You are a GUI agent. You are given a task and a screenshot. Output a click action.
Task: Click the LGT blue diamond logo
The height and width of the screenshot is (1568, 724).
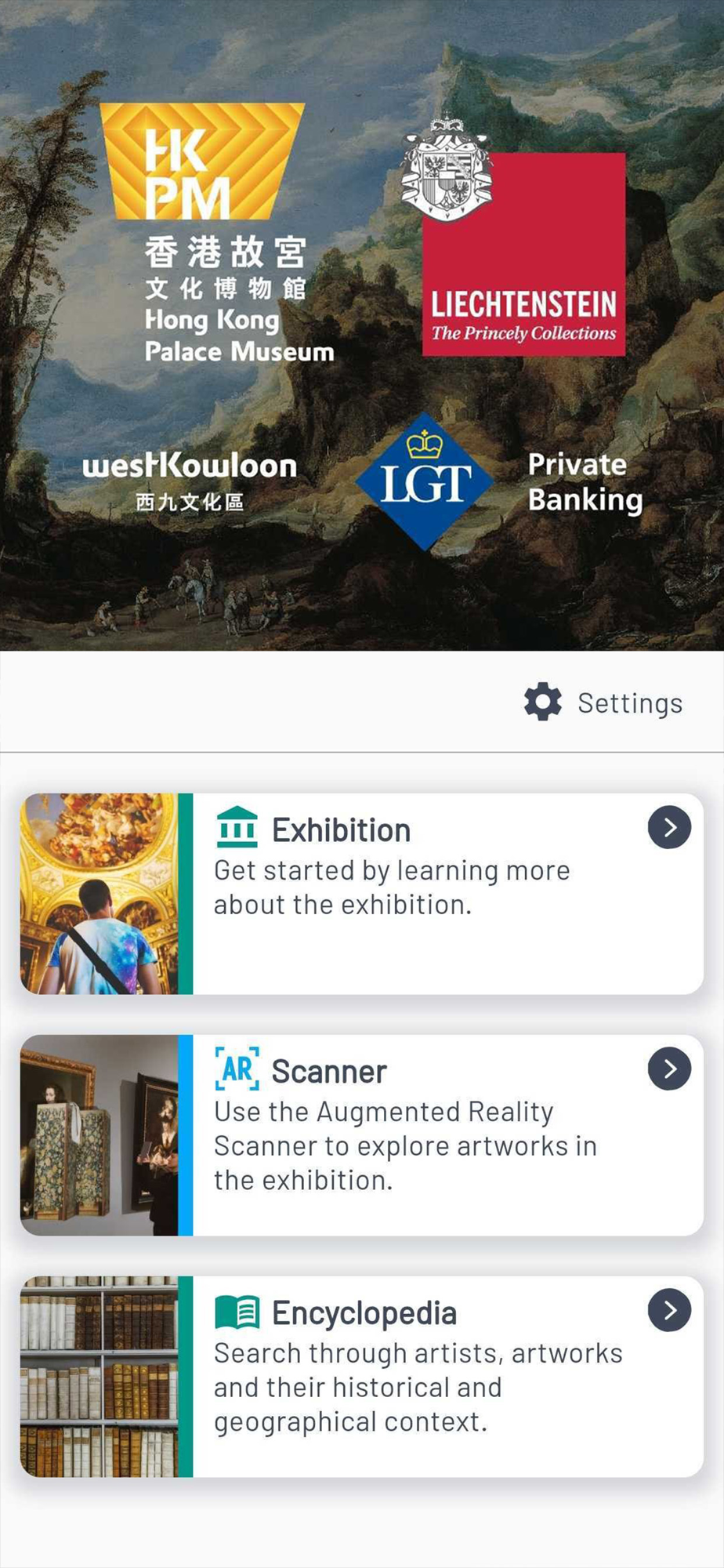coord(425,481)
